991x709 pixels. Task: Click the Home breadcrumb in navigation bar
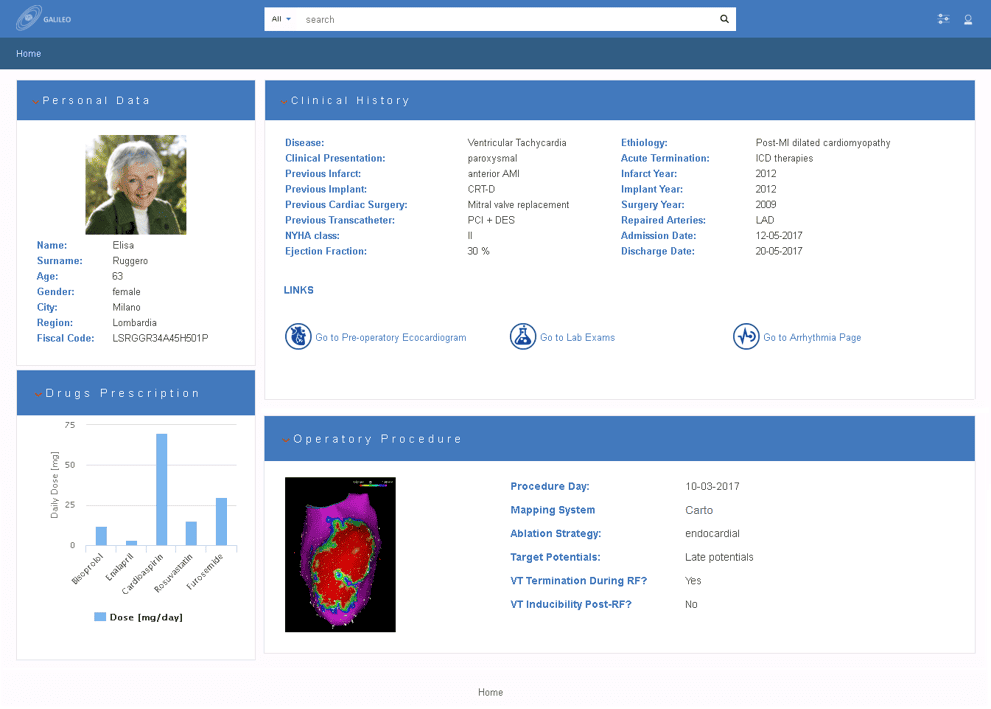28,53
